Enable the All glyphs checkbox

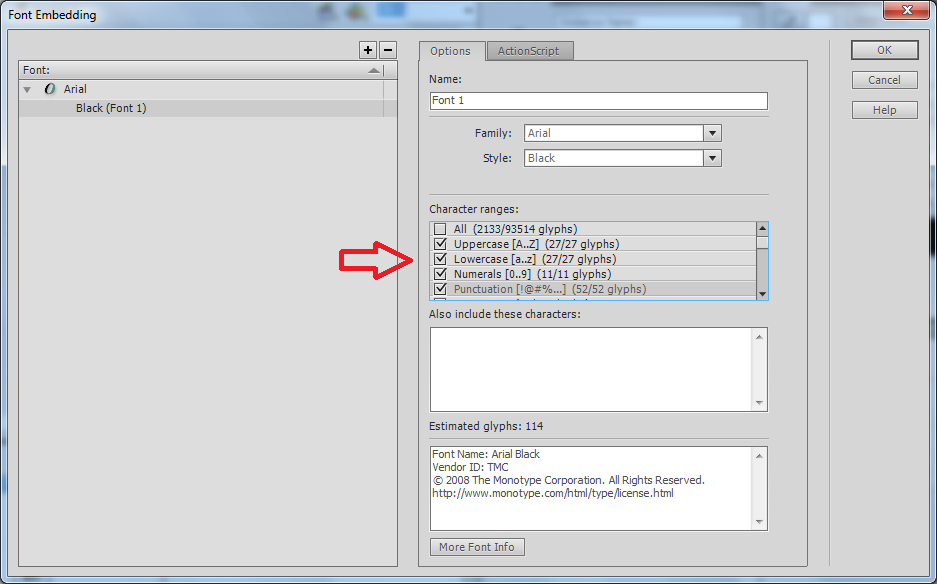tap(440, 229)
